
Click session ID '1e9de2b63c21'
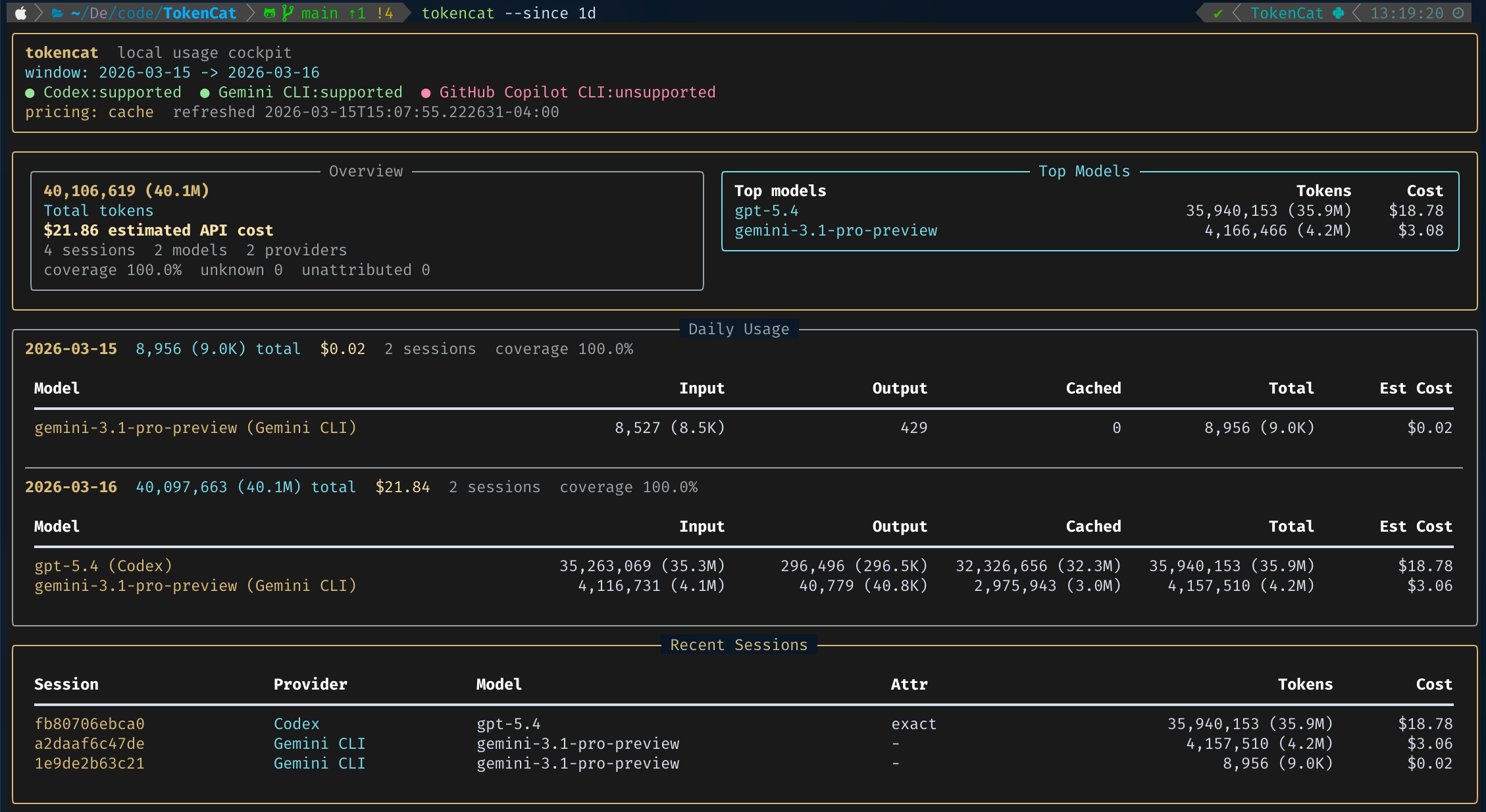point(90,763)
